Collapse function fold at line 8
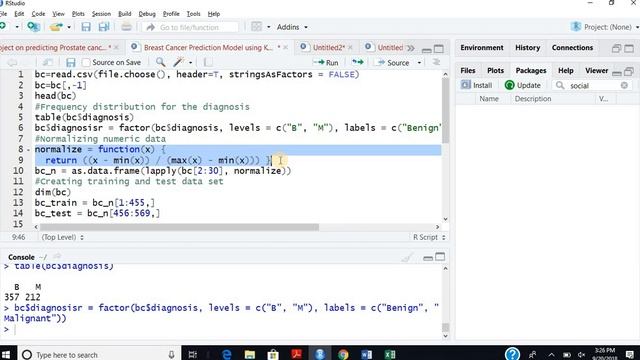The width and height of the screenshot is (640, 360). (x=28, y=150)
